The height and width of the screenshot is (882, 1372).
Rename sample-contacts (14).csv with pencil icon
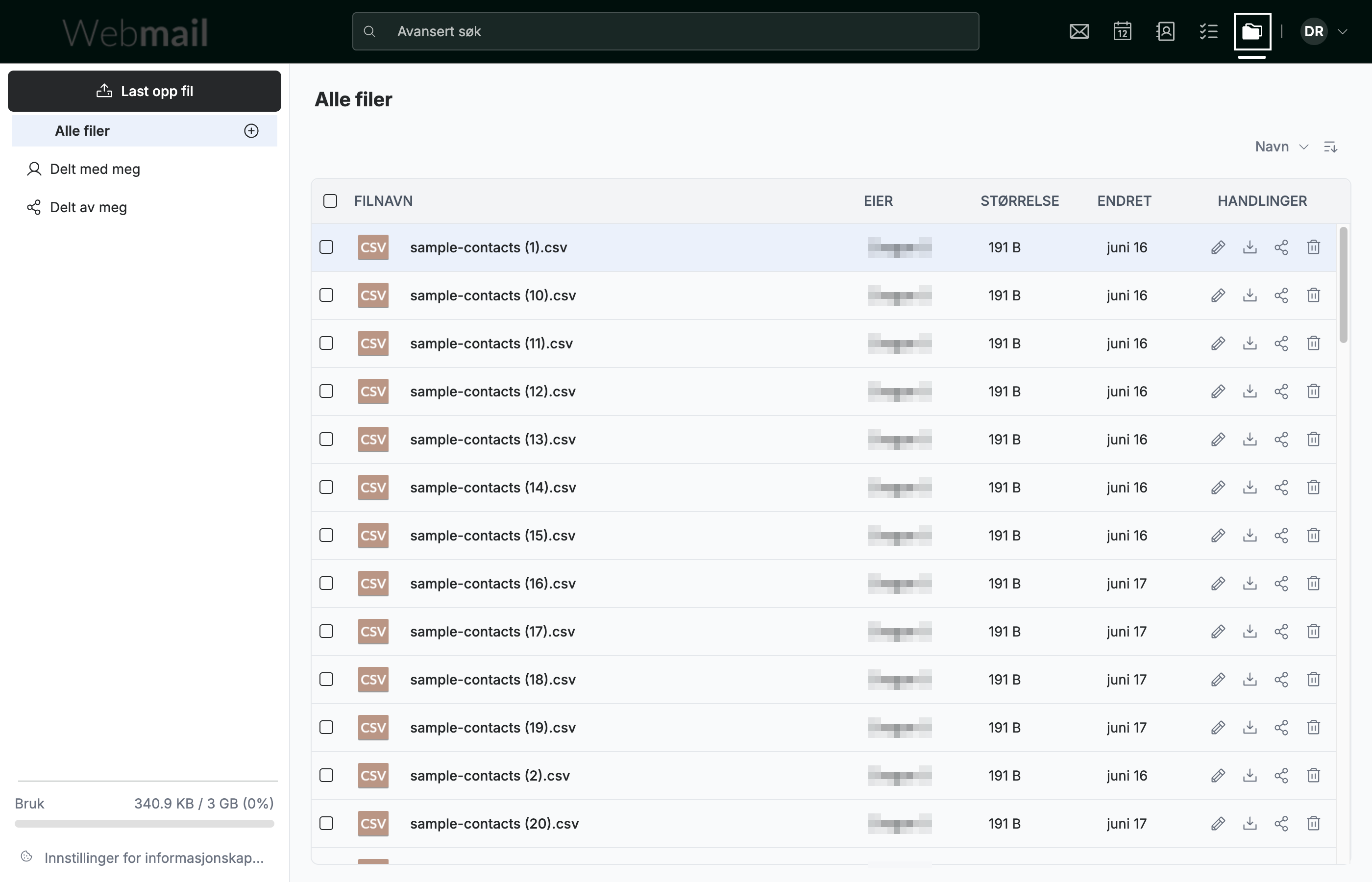click(x=1218, y=488)
